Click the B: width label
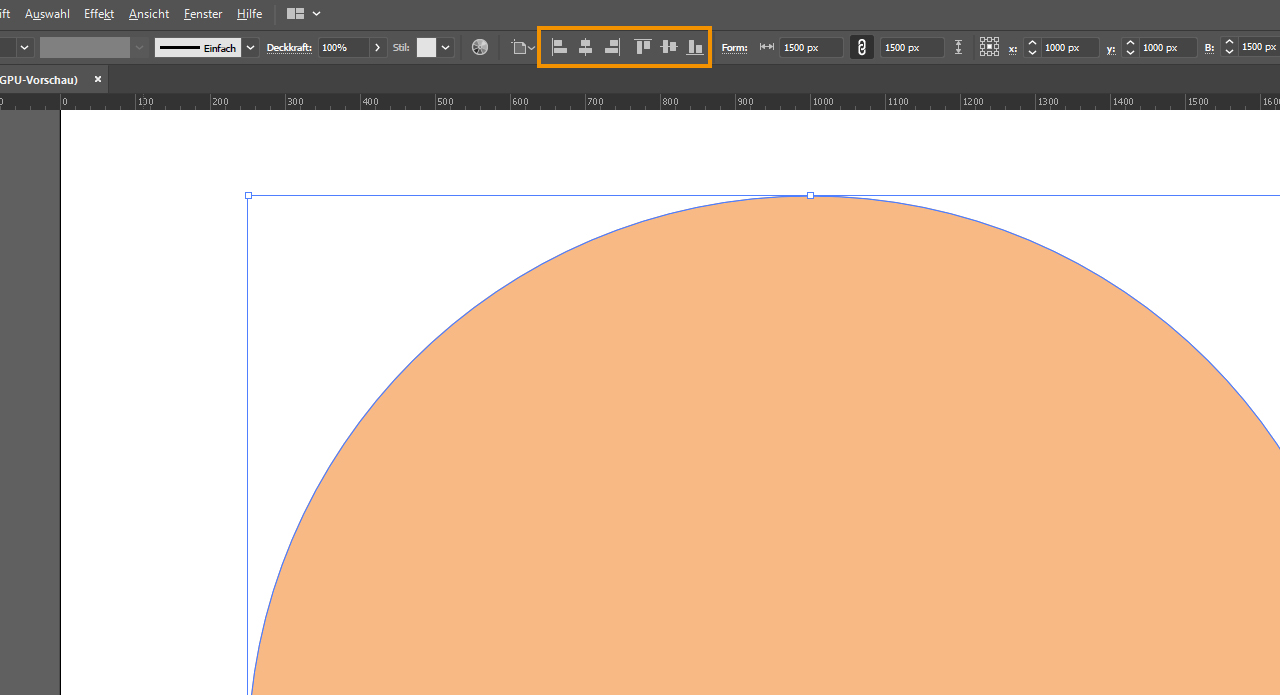This screenshot has width=1280, height=695. click(x=1209, y=48)
